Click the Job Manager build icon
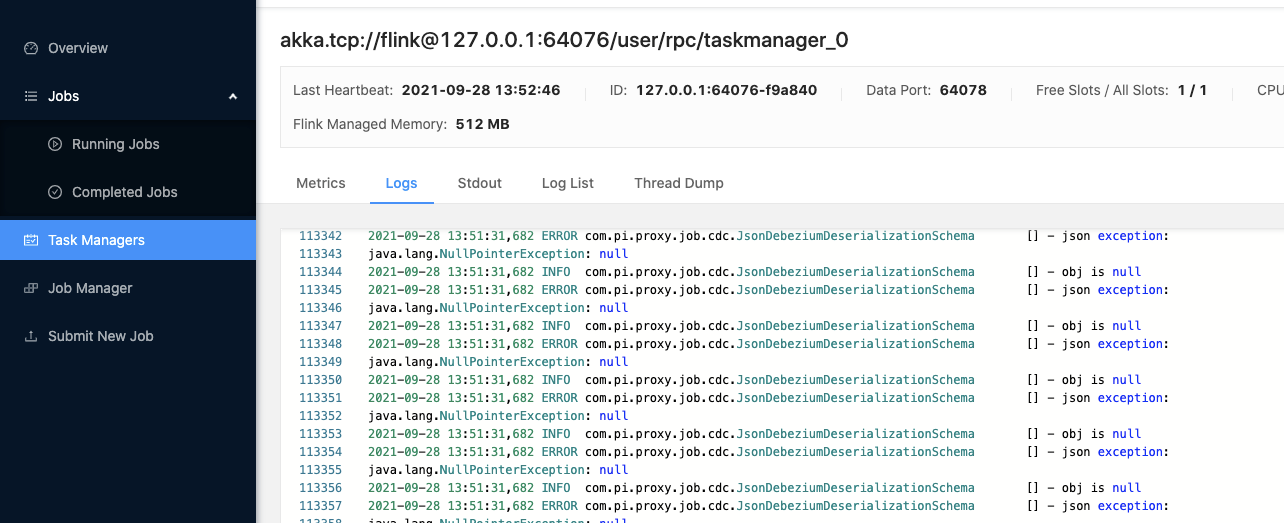 (31, 288)
